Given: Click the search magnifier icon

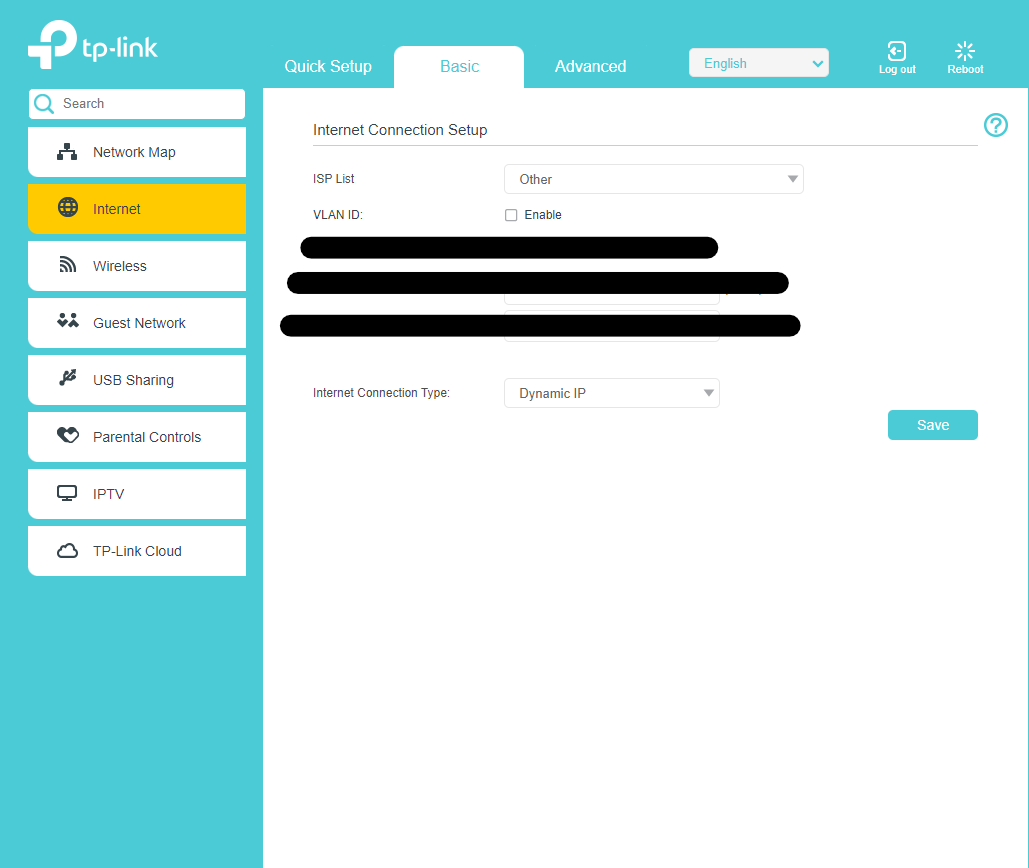Looking at the screenshot, I should coord(44,104).
